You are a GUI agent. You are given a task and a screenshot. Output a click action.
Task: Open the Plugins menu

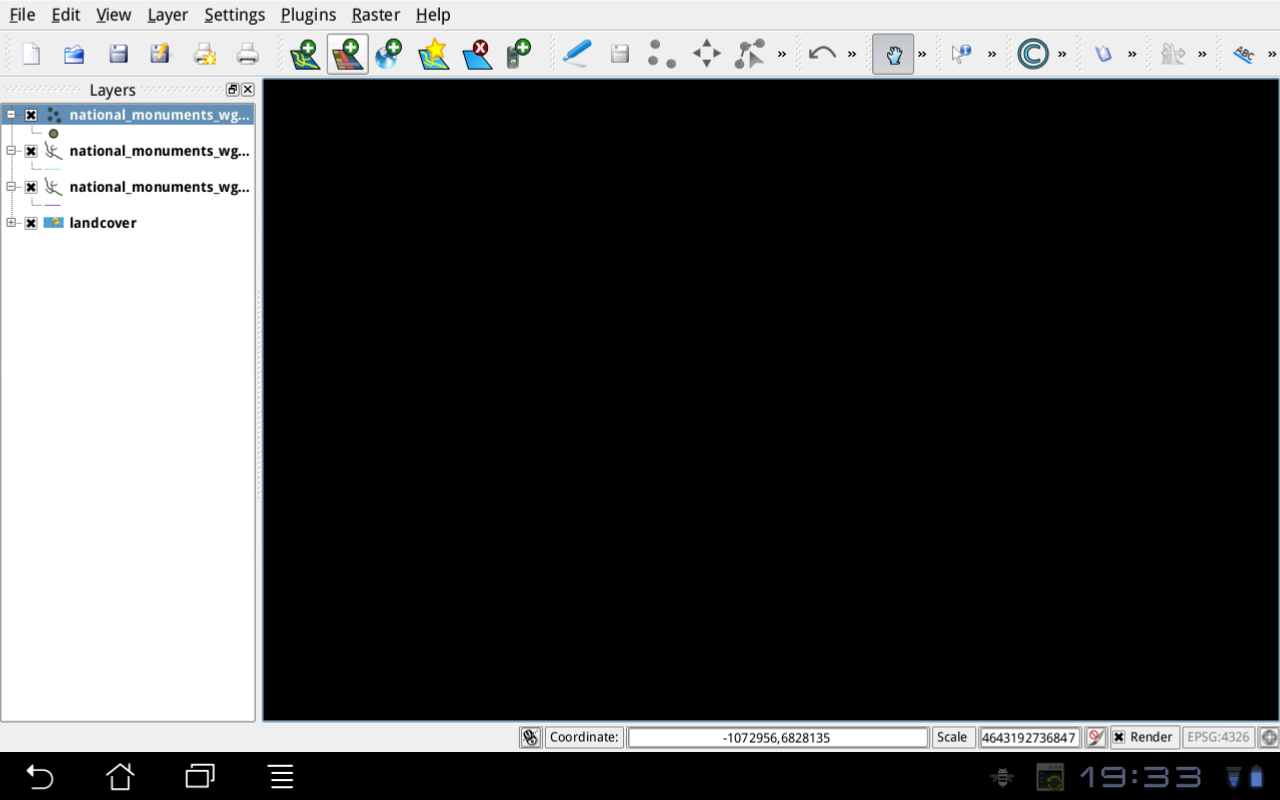(308, 14)
